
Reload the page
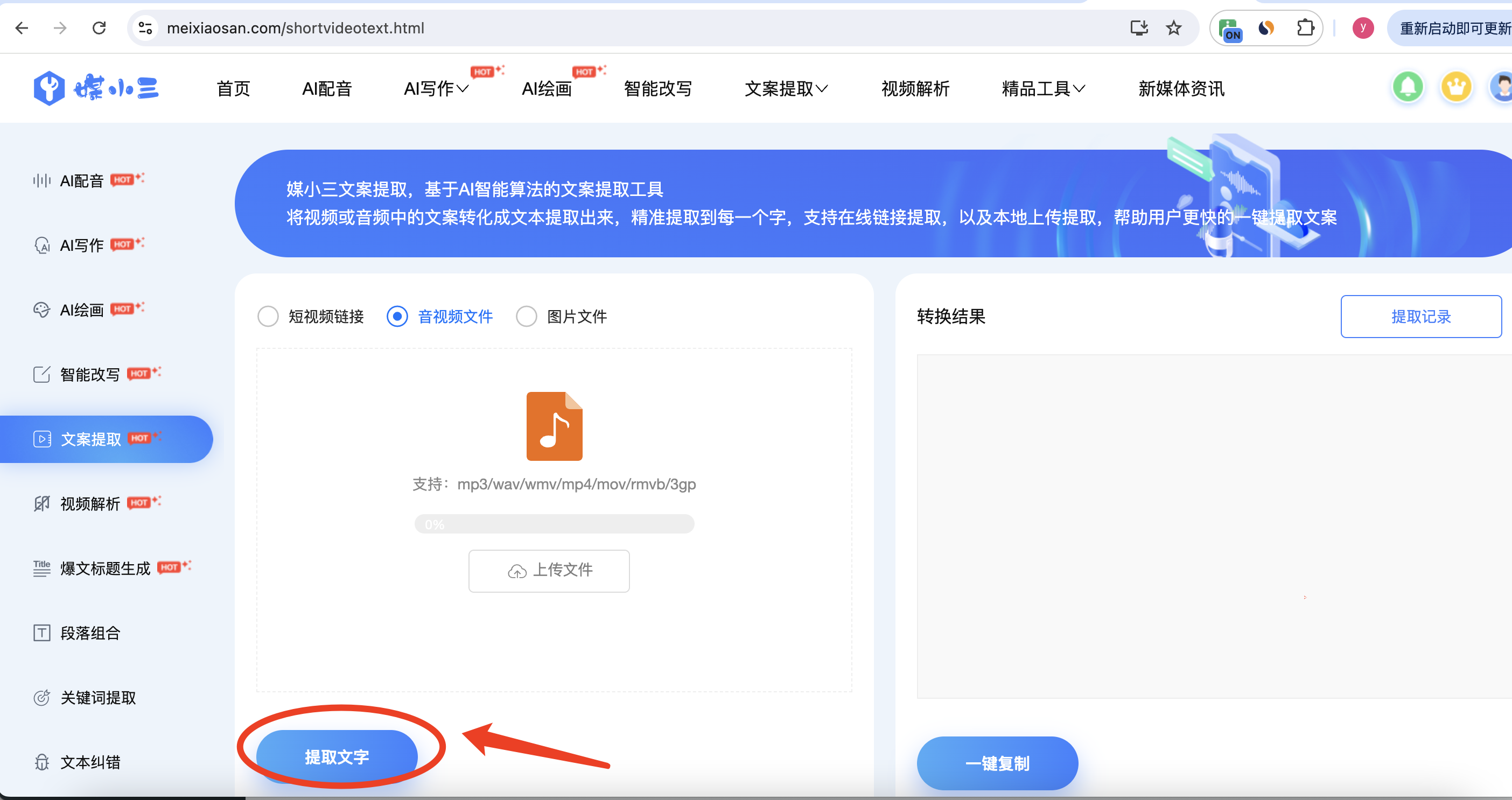[x=99, y=27]
